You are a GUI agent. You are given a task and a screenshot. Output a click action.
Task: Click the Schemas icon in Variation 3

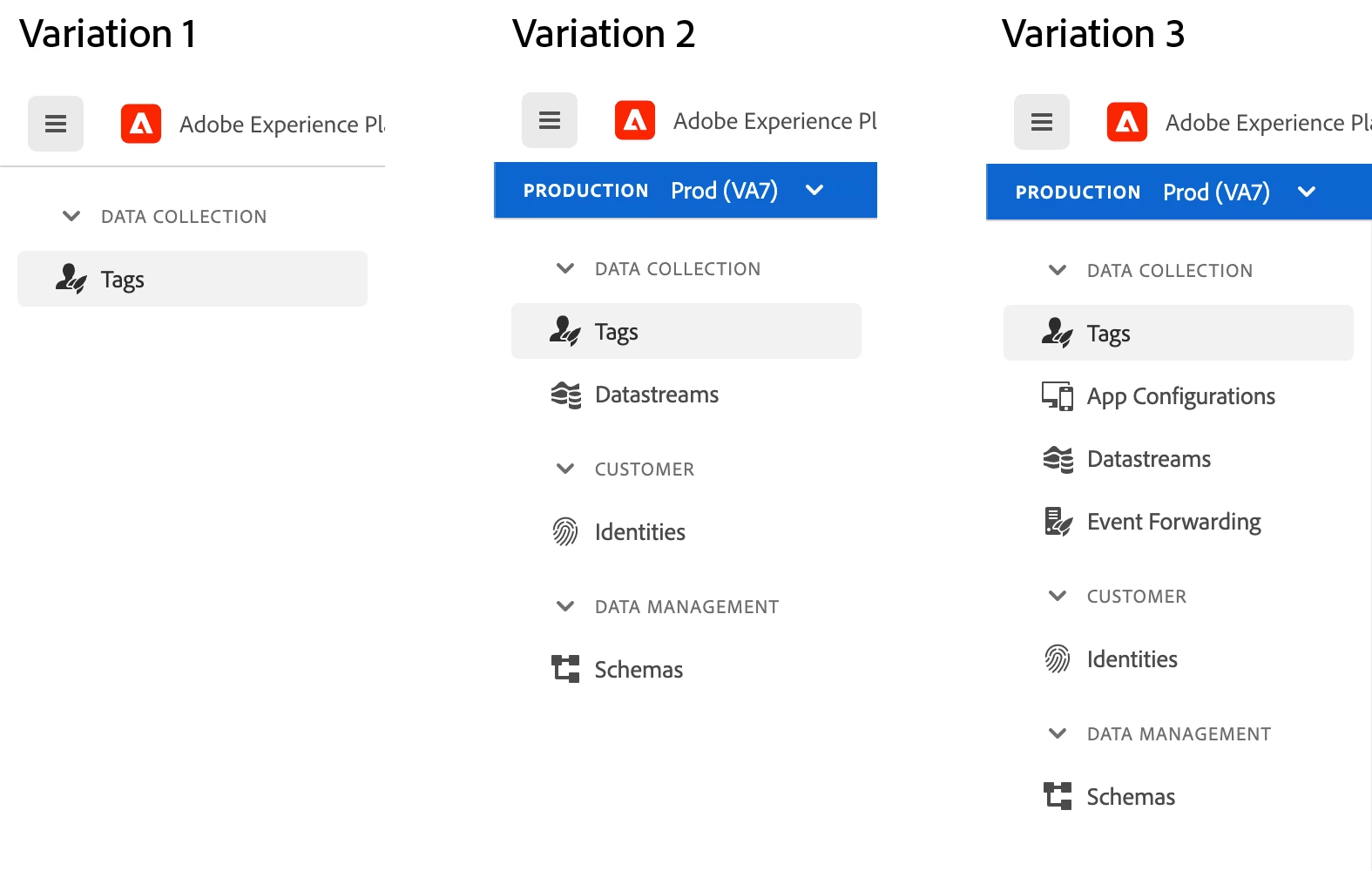point(1058,796)
